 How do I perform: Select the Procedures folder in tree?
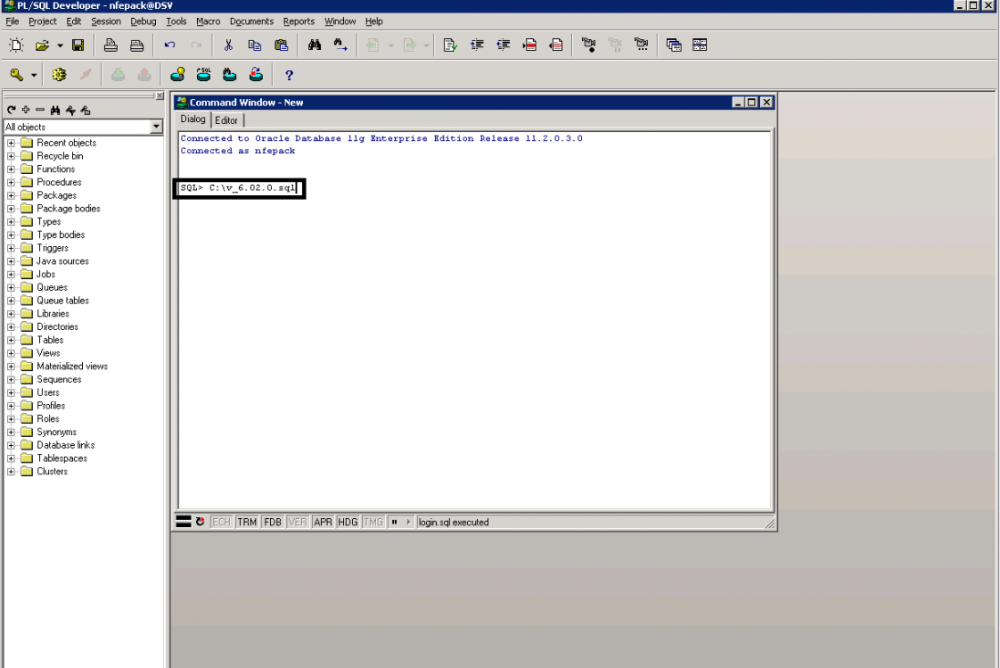coord(59,182)
